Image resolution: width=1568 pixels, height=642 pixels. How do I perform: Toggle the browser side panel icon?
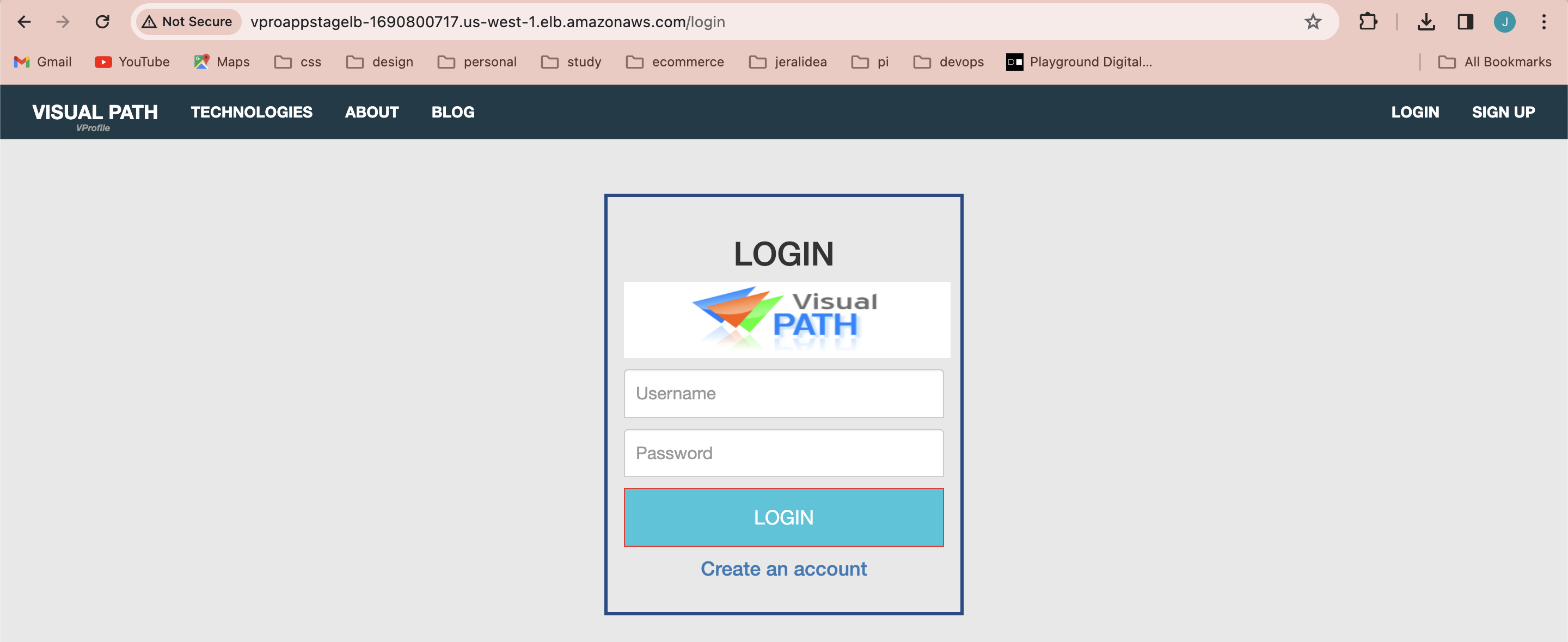point(1465,22)
